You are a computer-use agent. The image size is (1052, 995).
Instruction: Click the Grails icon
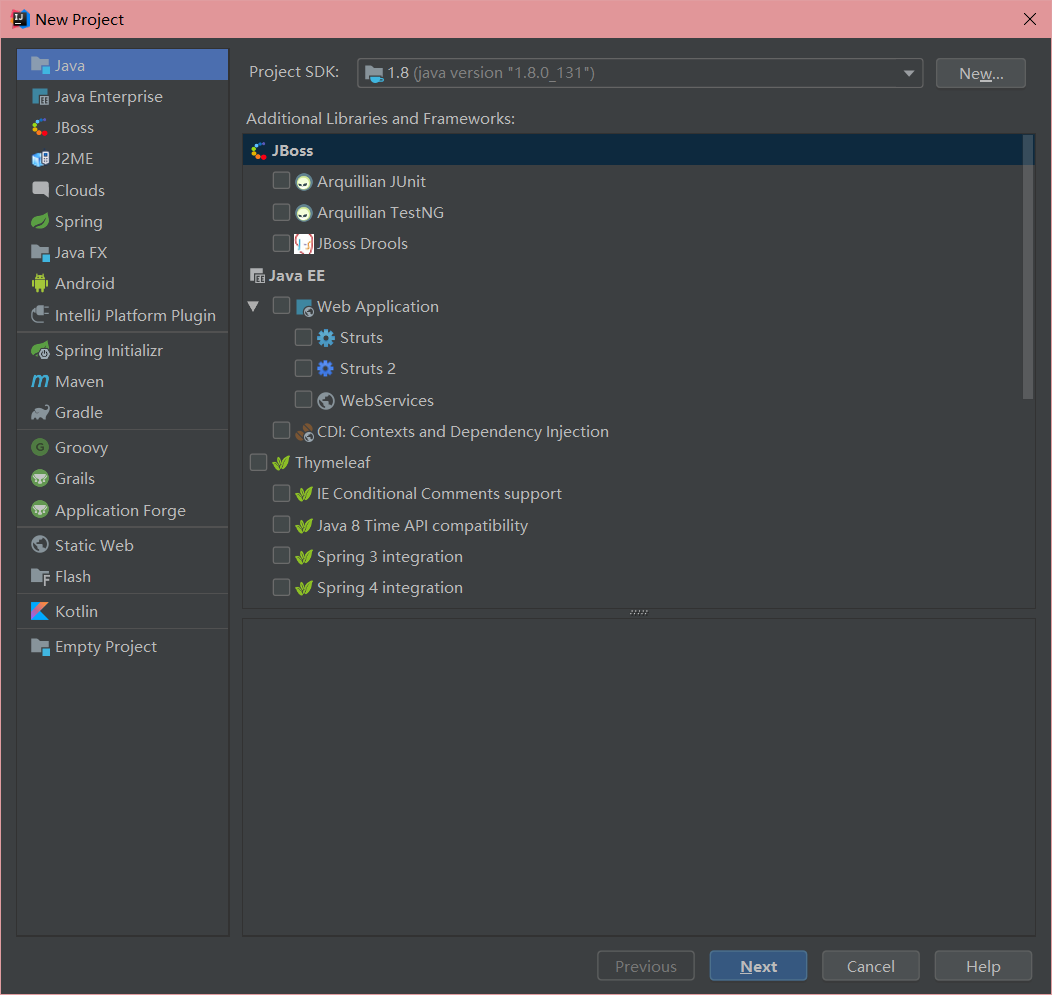[40, 478]
